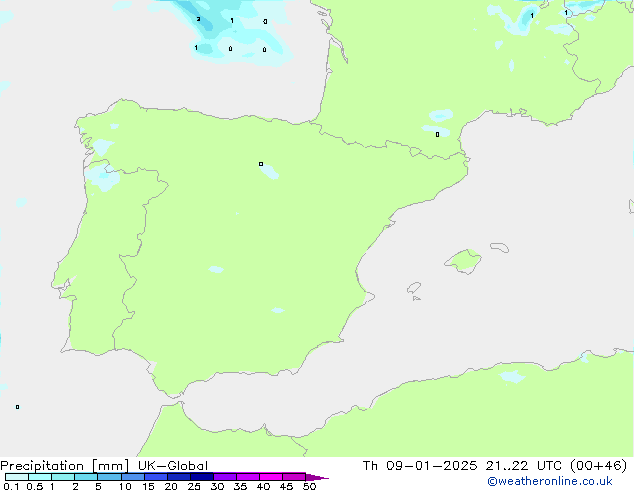The width and height of the screenshot is (634, 490).
Task: Click the arrow tip for values above 50
Action: 317,477
